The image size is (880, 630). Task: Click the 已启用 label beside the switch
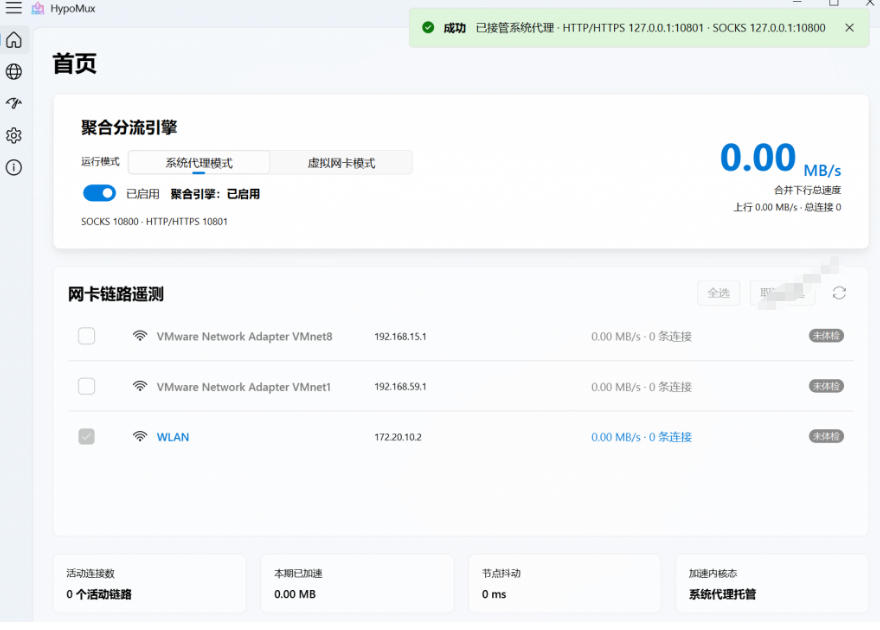click(143, 194)
